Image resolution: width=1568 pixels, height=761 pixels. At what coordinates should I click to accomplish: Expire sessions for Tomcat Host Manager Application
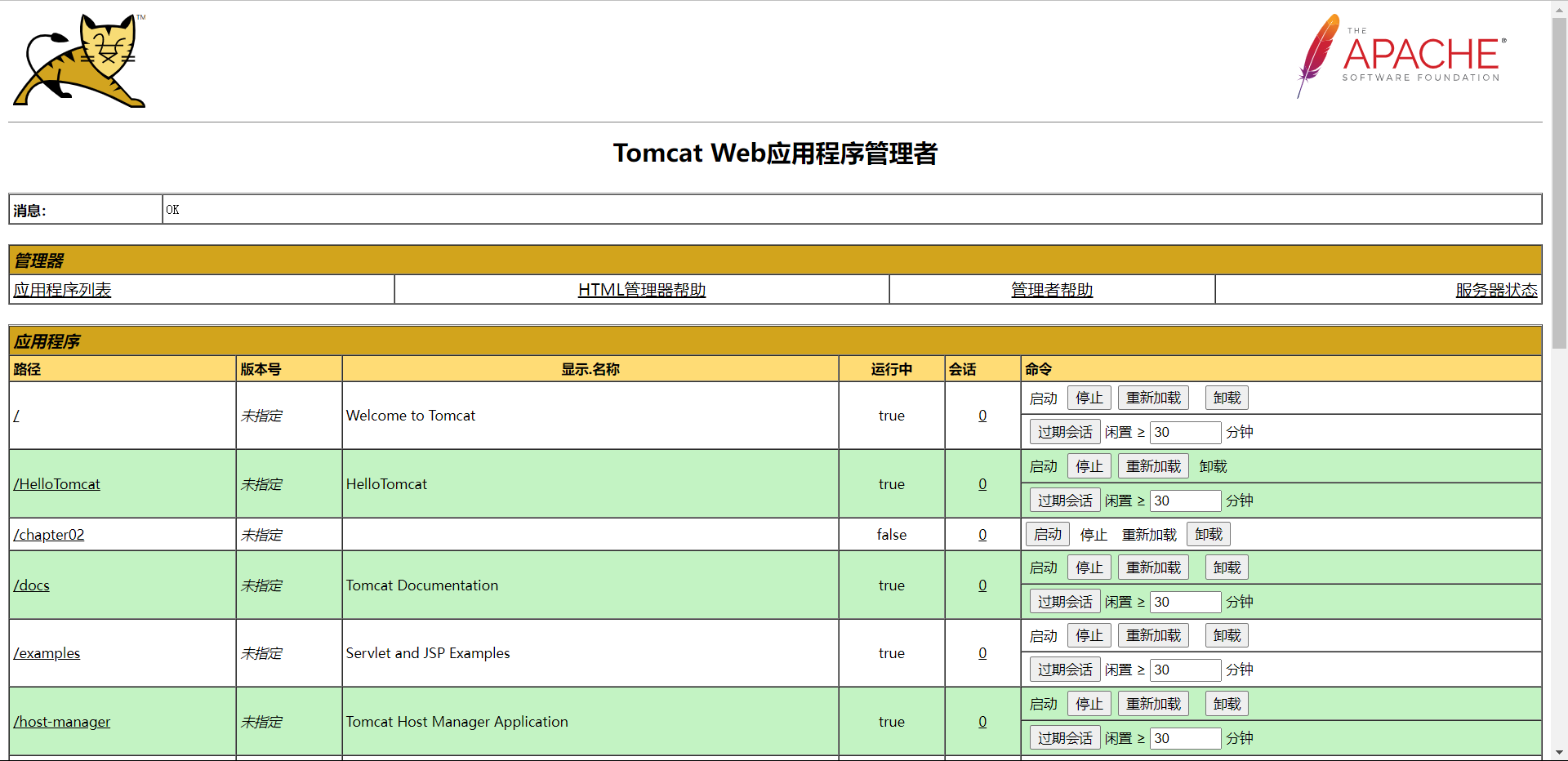(1065, 738)
